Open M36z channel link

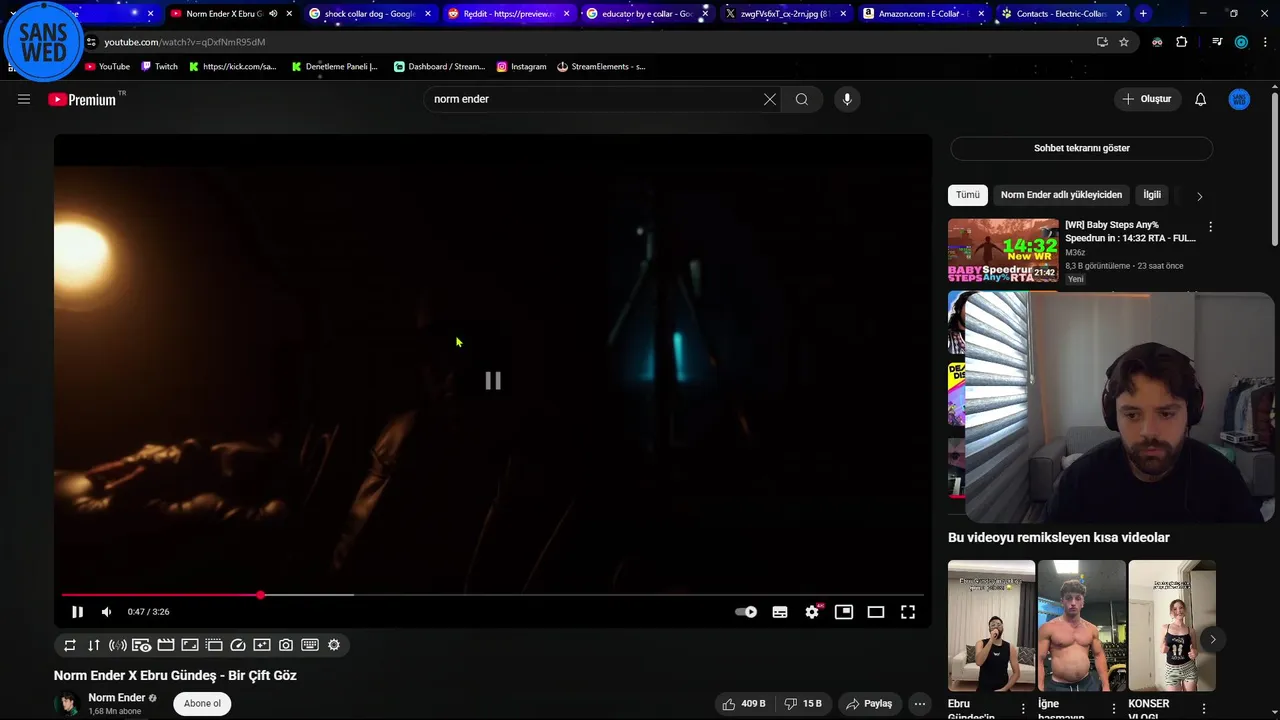pos(1075,253)
